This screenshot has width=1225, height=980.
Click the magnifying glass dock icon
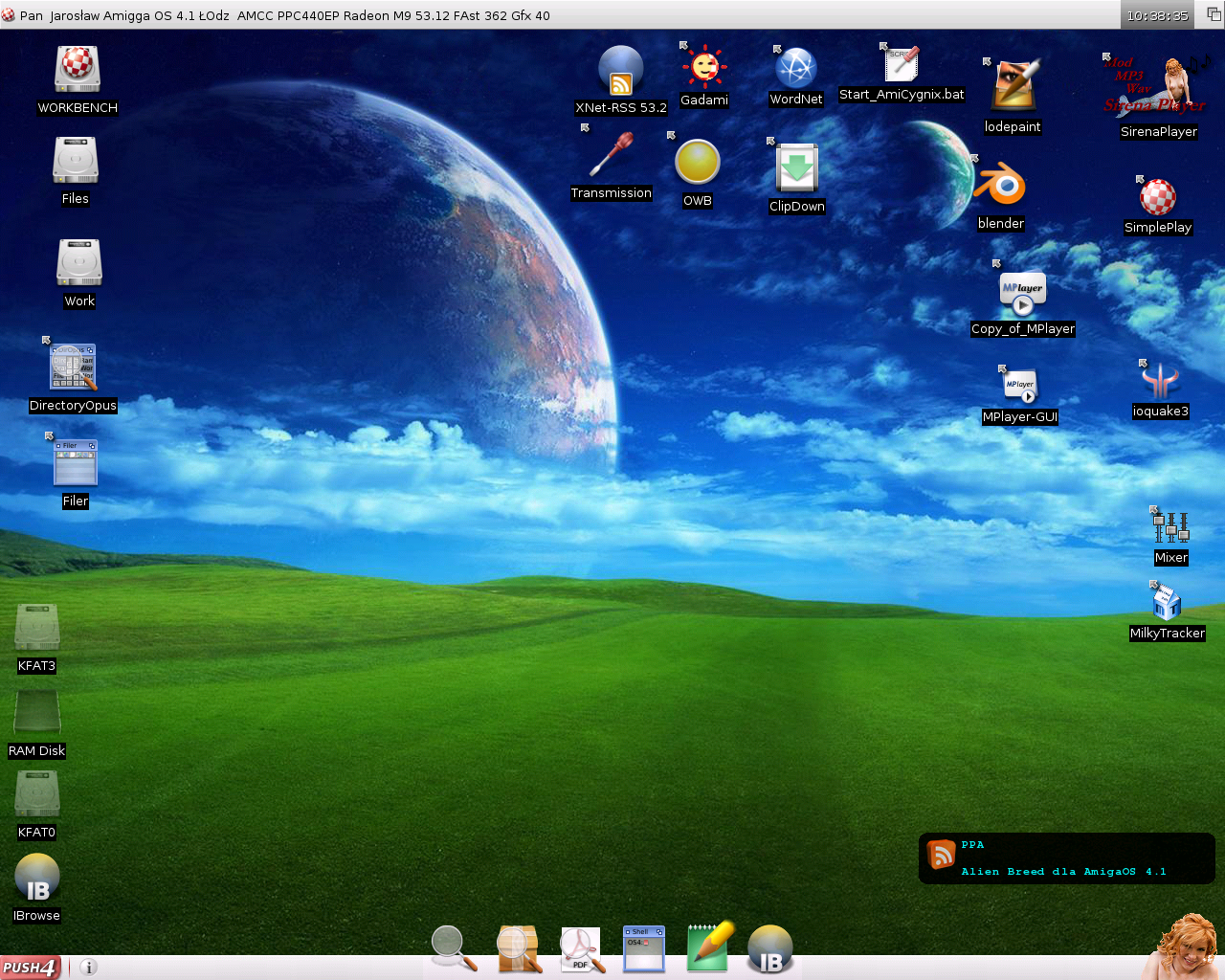pyautogui.click(x=454, y=948)
